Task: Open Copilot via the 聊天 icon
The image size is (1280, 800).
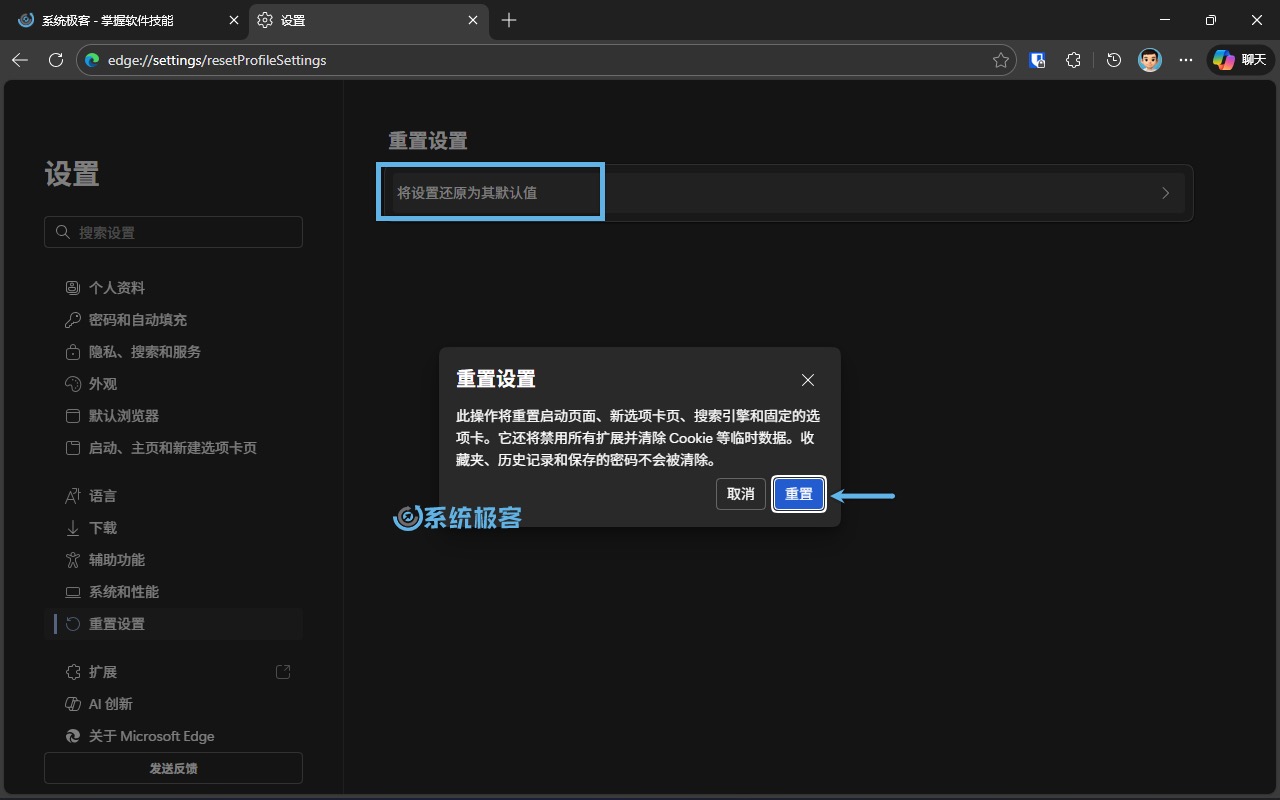Action: 1238,59
